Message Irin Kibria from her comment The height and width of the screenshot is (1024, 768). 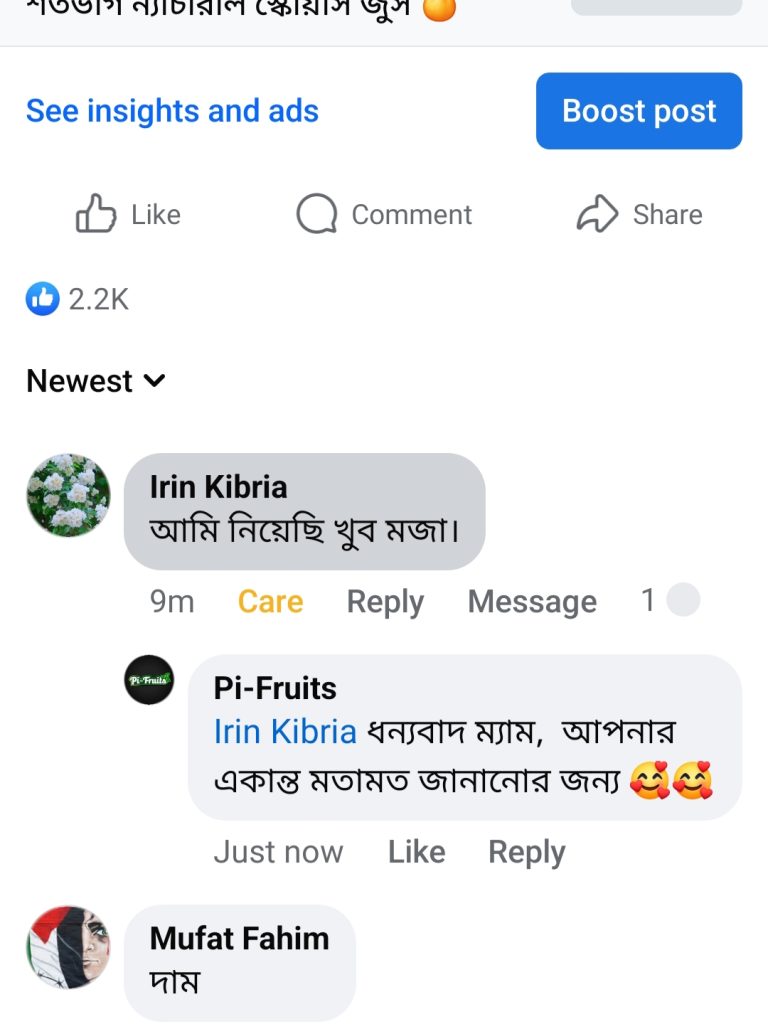click(x=532, y=602)
